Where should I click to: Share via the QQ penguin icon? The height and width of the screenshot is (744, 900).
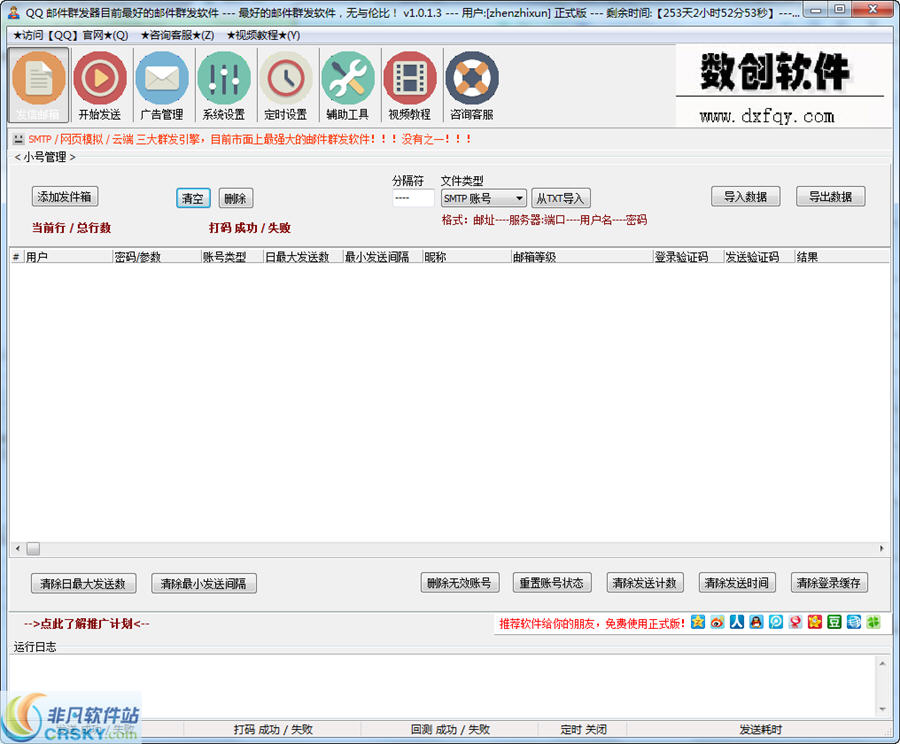point(757,622)
